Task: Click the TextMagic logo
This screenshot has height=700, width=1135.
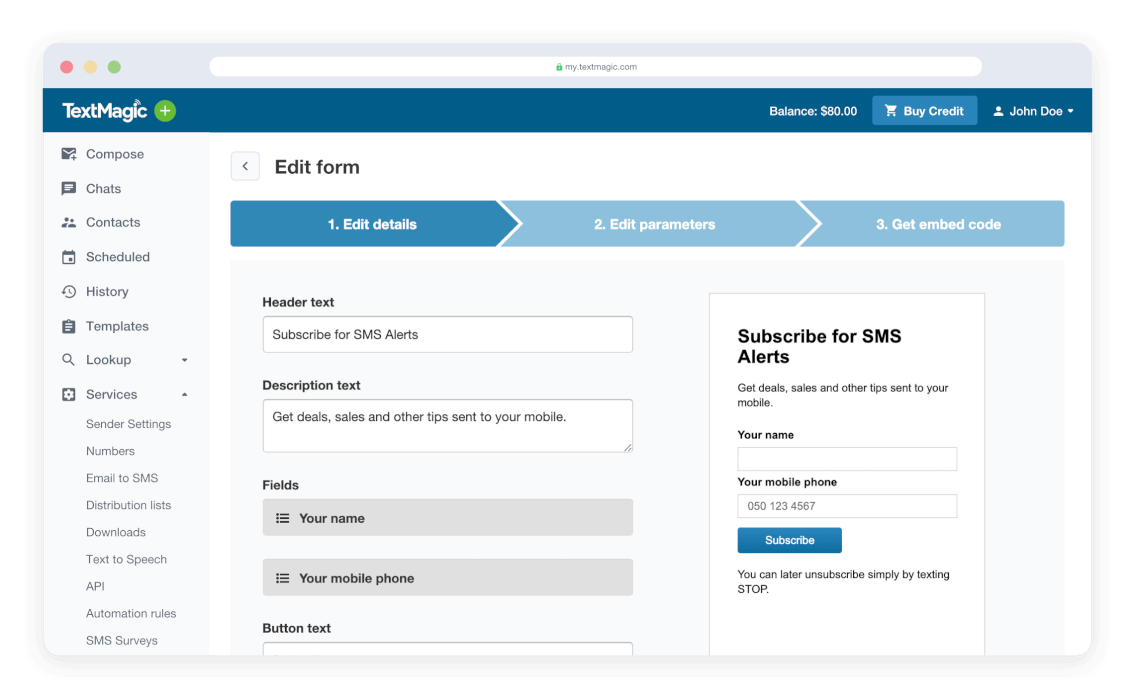Action: pyautogui.click(x=105, y=111)
